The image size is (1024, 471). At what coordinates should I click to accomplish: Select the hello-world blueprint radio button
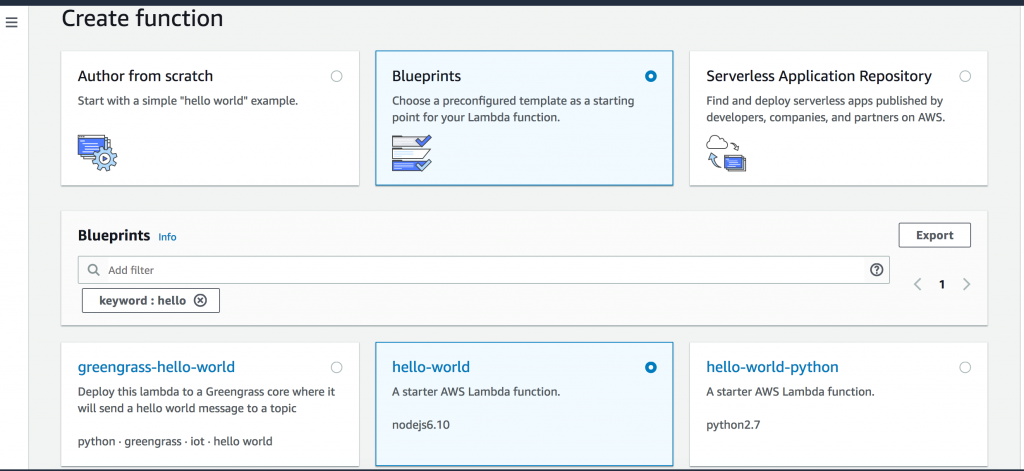click(650, 368)
